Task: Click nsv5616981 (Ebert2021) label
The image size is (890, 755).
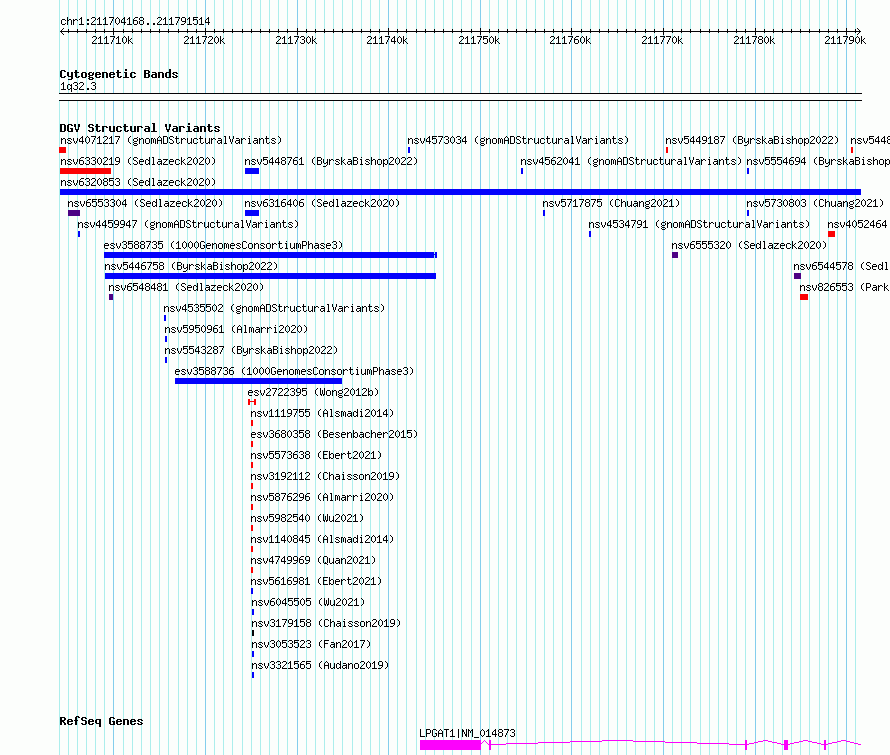Action: pos(316,581)
